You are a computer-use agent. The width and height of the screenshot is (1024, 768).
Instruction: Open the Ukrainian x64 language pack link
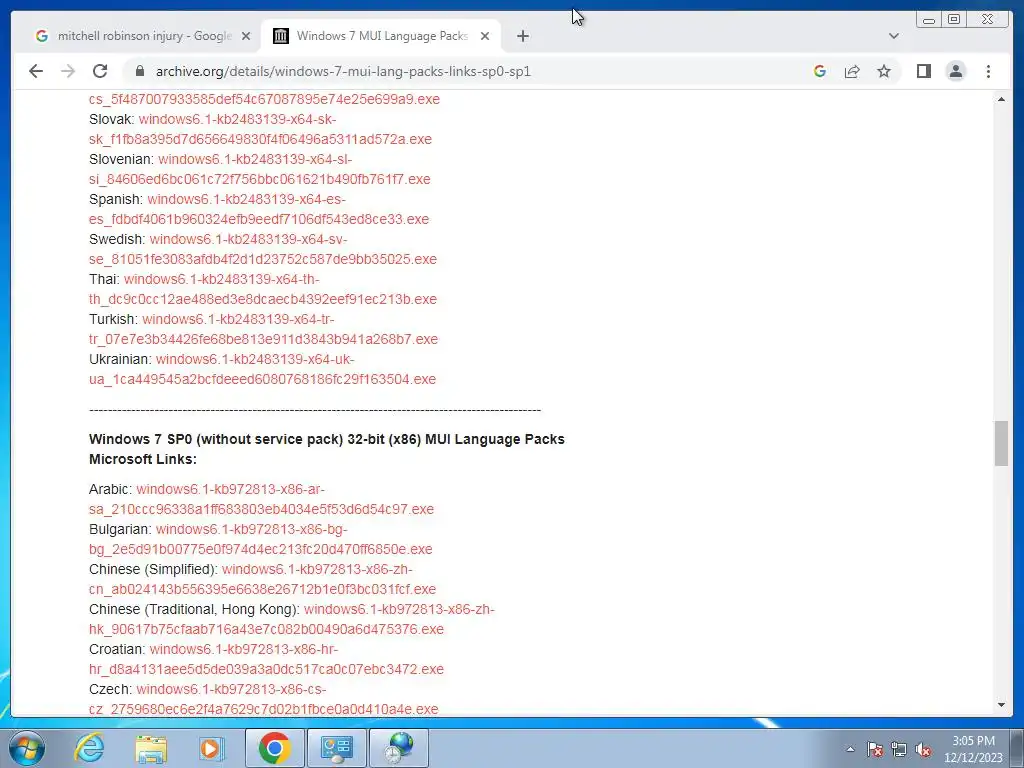click(263, 369)
